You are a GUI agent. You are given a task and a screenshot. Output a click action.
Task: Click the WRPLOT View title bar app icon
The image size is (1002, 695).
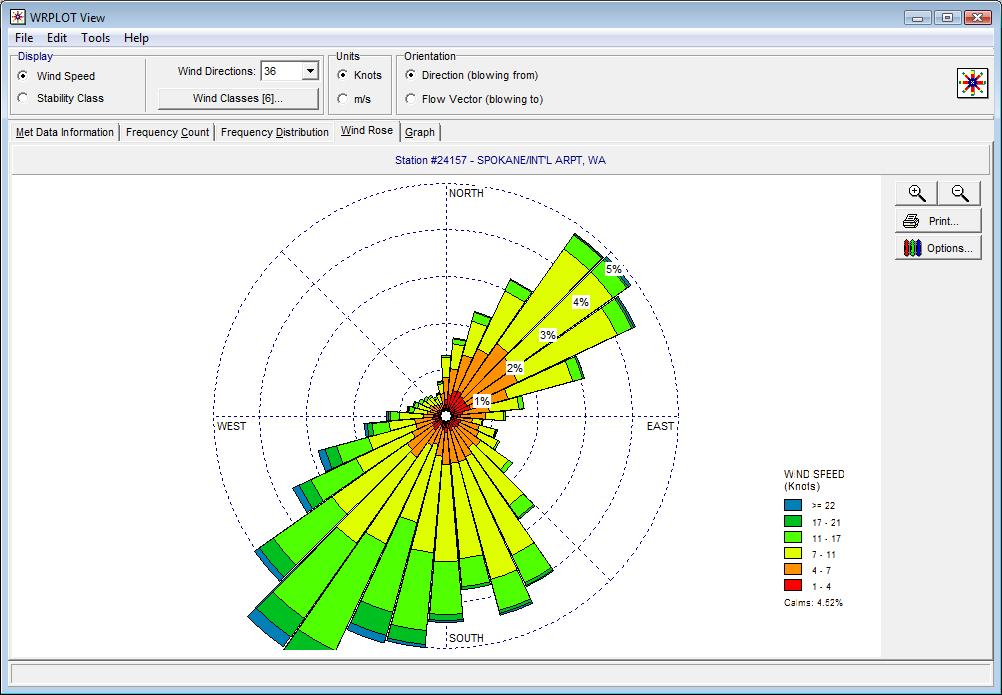point(17,17)
